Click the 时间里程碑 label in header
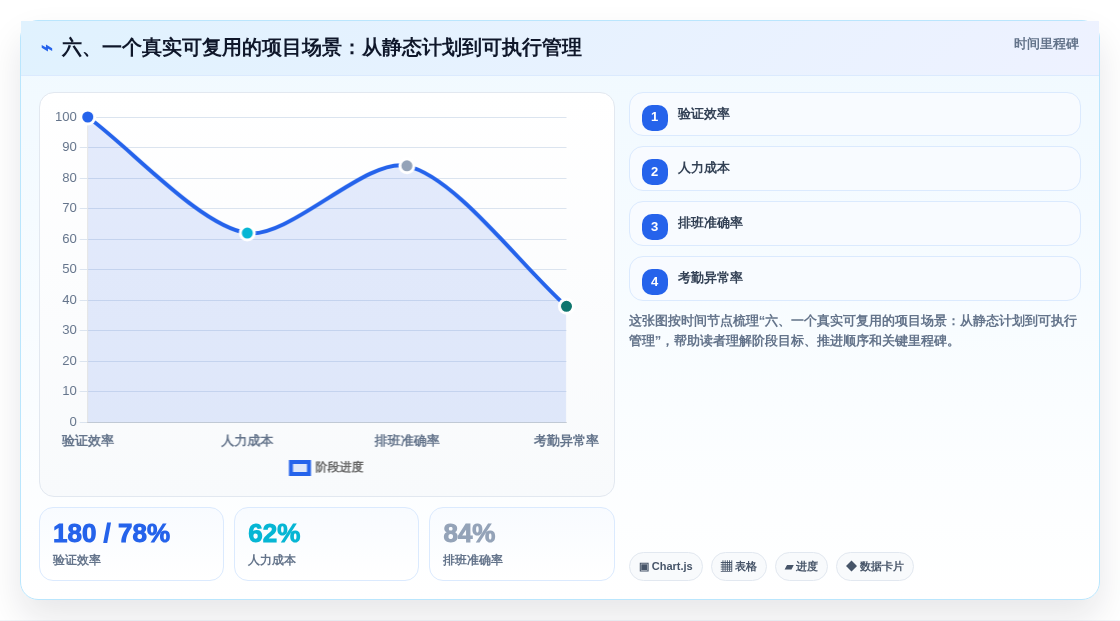 (x=1046, y=44)
